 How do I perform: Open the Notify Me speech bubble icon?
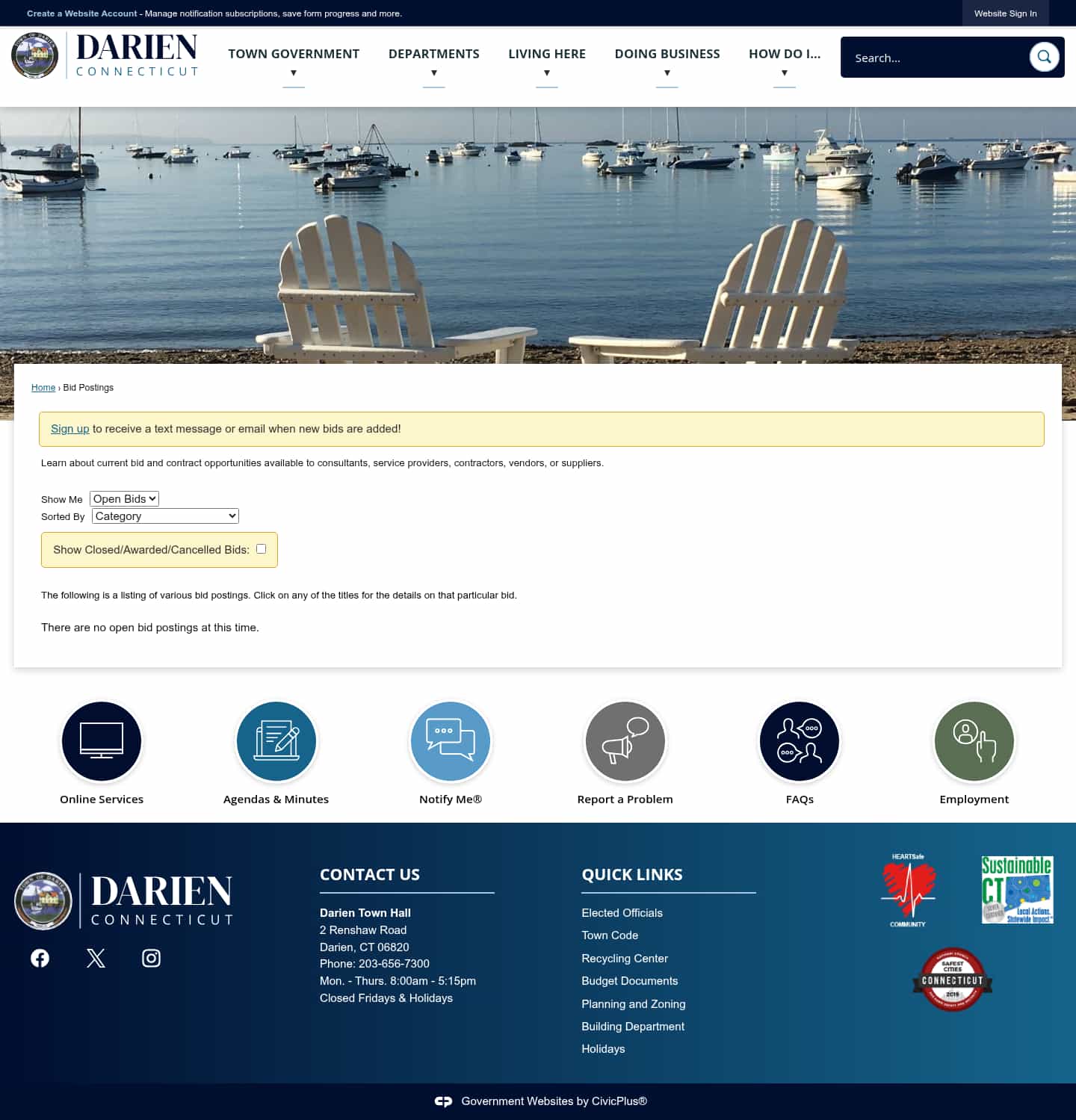tap(450, 740)
